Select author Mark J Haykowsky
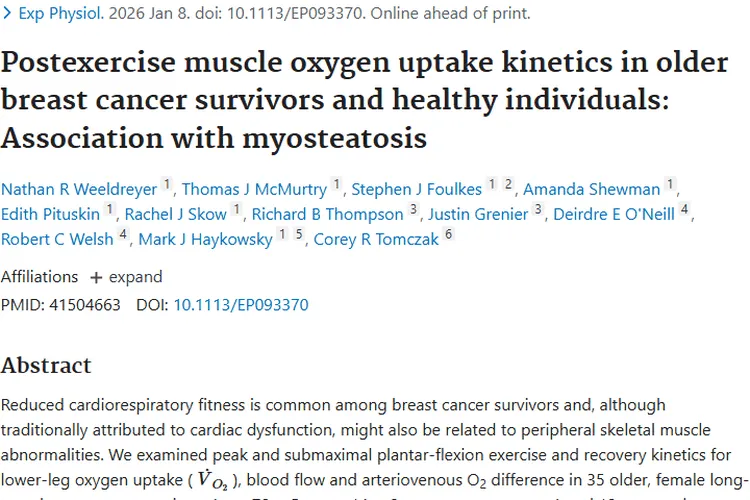 (205, 239)
